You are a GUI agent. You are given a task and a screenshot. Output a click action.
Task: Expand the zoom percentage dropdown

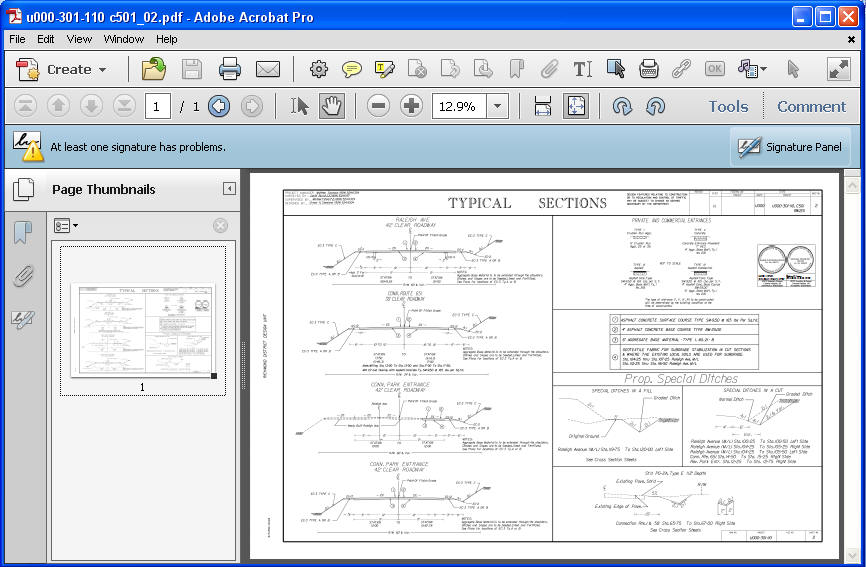coord(498,106)
